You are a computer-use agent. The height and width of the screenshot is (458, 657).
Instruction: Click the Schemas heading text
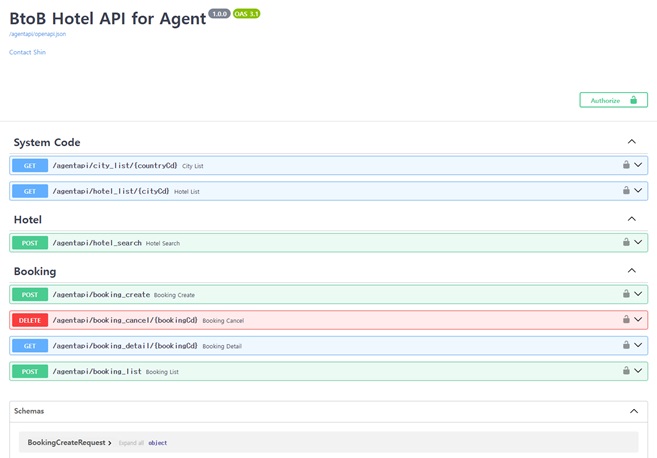(x=29, y=411)
